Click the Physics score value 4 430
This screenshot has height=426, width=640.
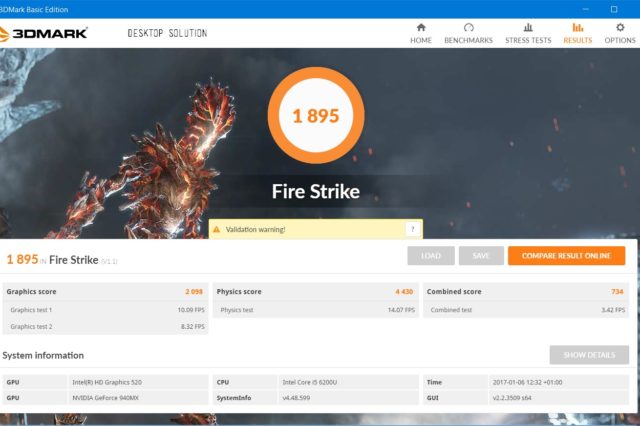(404, 292)
